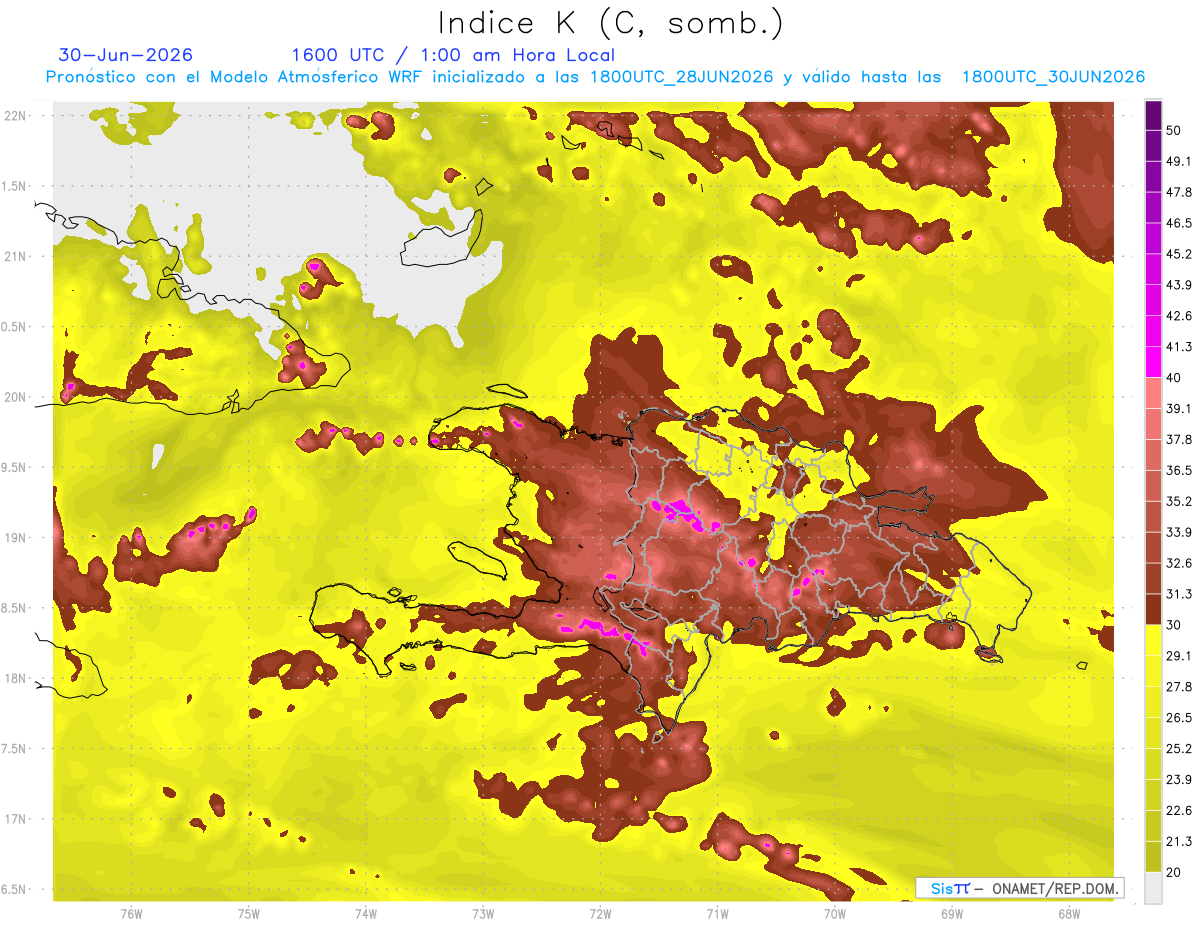This screenshot has height=927, width=1200.
Task: Click magenta colorbar band between 40 and 41.3
Action: tap(1153, 362)
